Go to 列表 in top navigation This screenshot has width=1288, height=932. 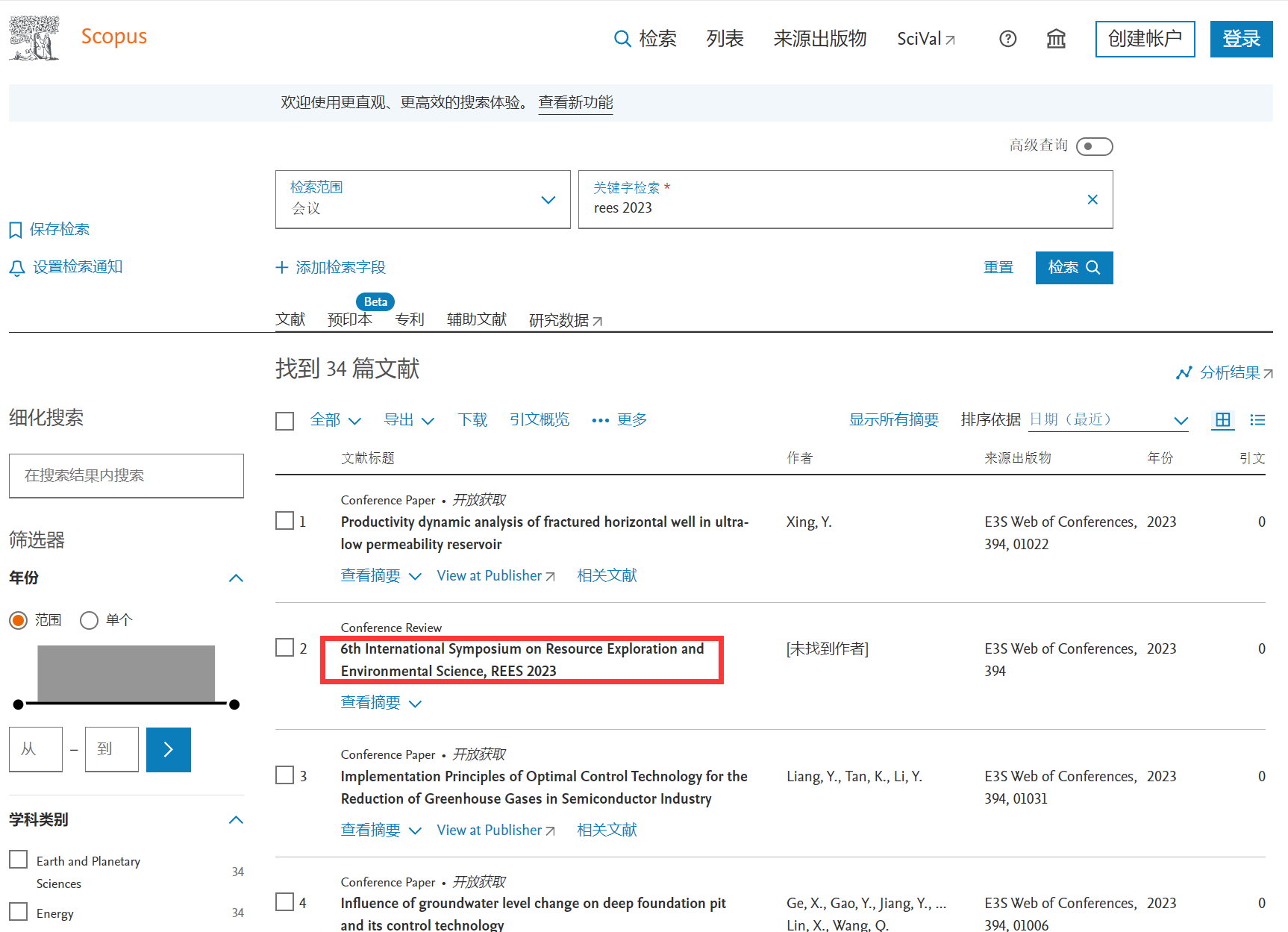point(725,39)
